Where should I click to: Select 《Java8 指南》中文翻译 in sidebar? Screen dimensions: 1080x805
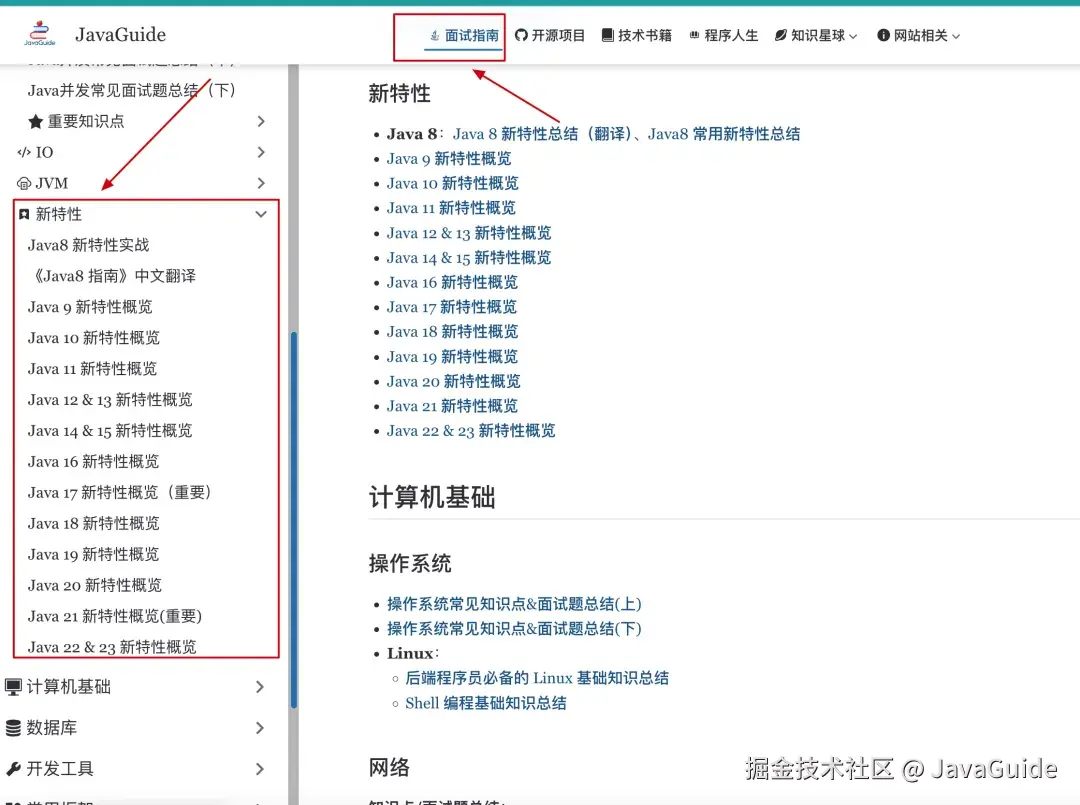(112, 276)
